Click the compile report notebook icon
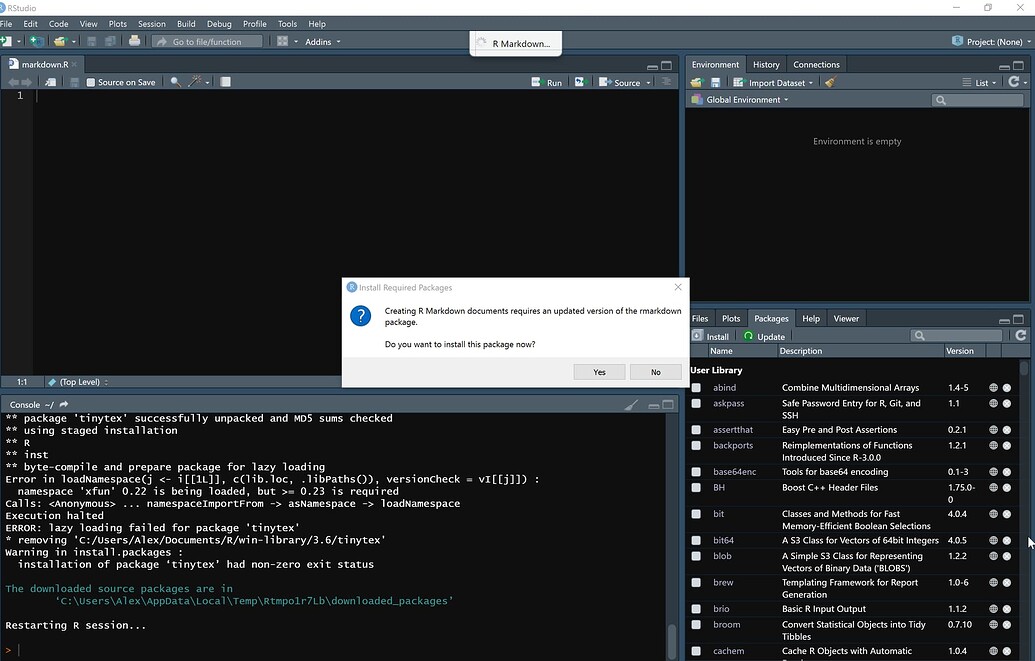The height and width of the screenshot is (661, 1035). [x=226, y=82]
